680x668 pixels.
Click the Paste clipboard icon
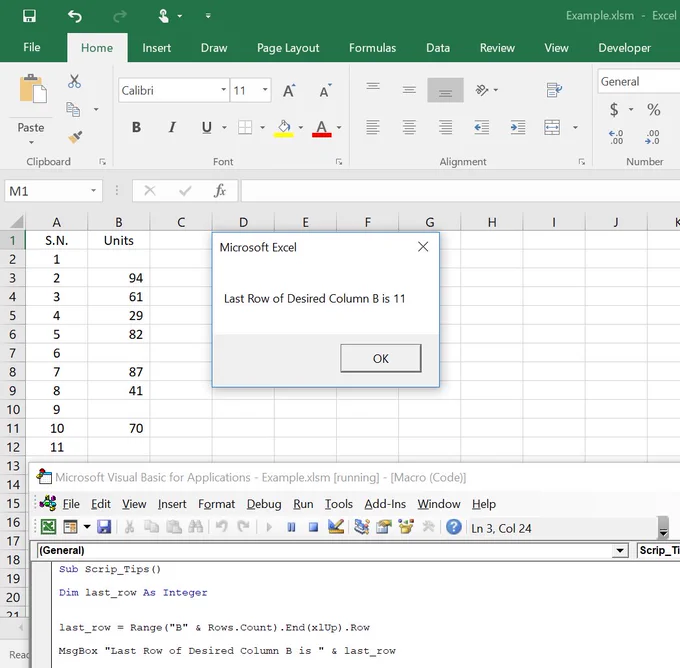(33, 89)
